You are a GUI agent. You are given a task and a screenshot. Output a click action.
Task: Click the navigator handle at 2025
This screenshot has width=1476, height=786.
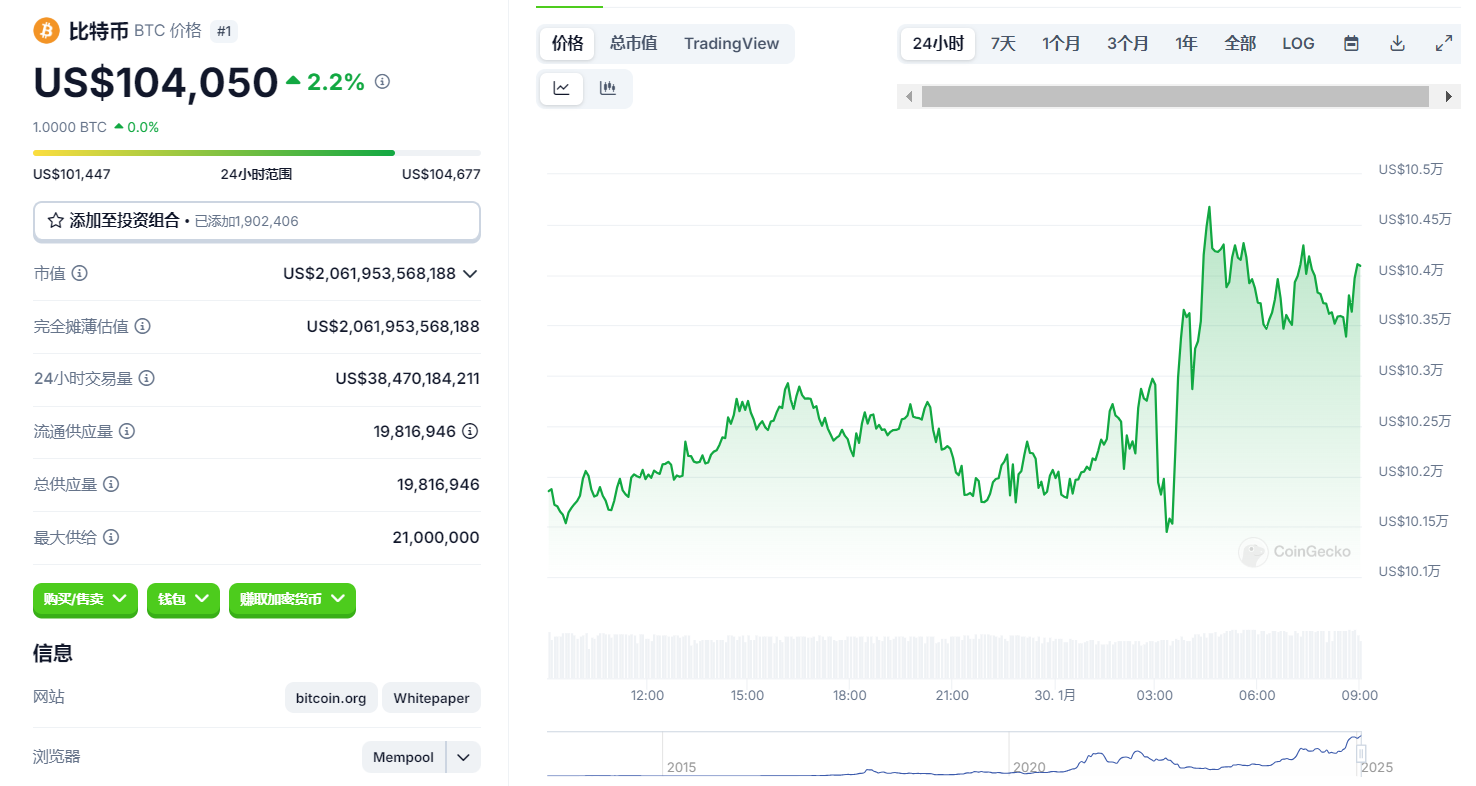(x=1361, y=753)
